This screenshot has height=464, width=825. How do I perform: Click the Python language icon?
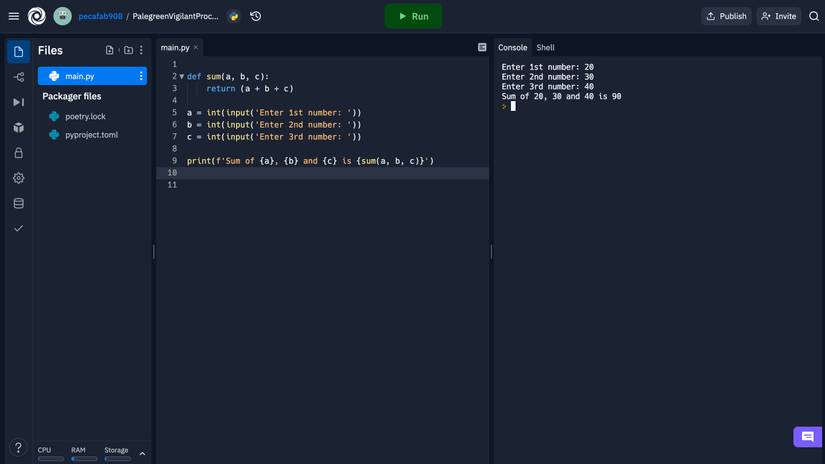(234, 16)
